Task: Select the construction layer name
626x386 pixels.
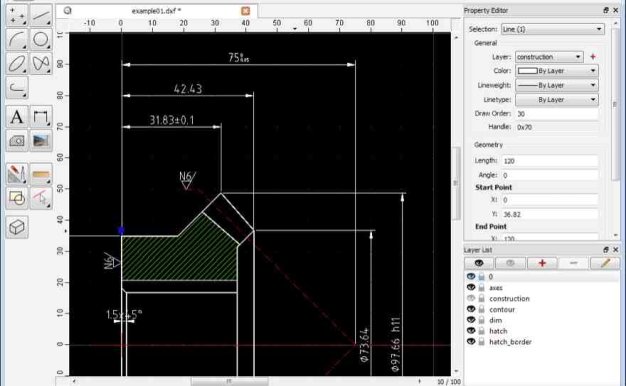Action: (x=509, y=298)
